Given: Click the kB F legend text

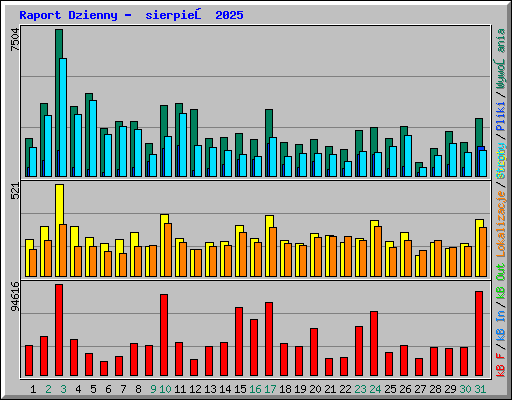Looking at the screenshot, I should [x=501, y=365].
